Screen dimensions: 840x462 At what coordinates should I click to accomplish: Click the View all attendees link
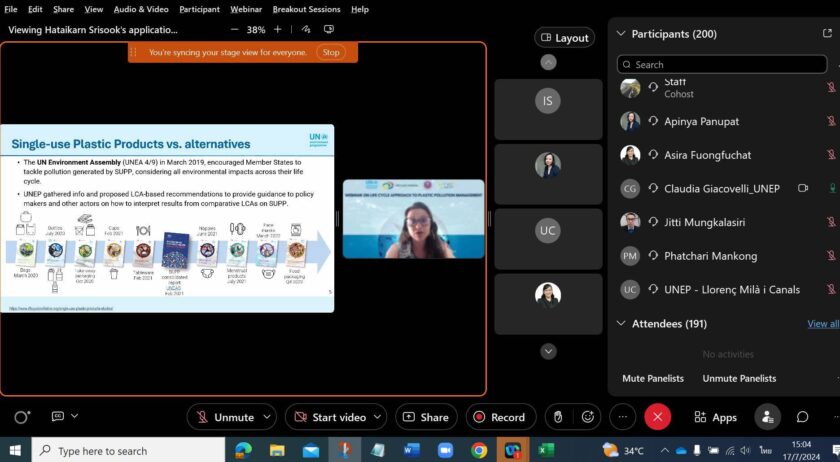pos(823,324)
